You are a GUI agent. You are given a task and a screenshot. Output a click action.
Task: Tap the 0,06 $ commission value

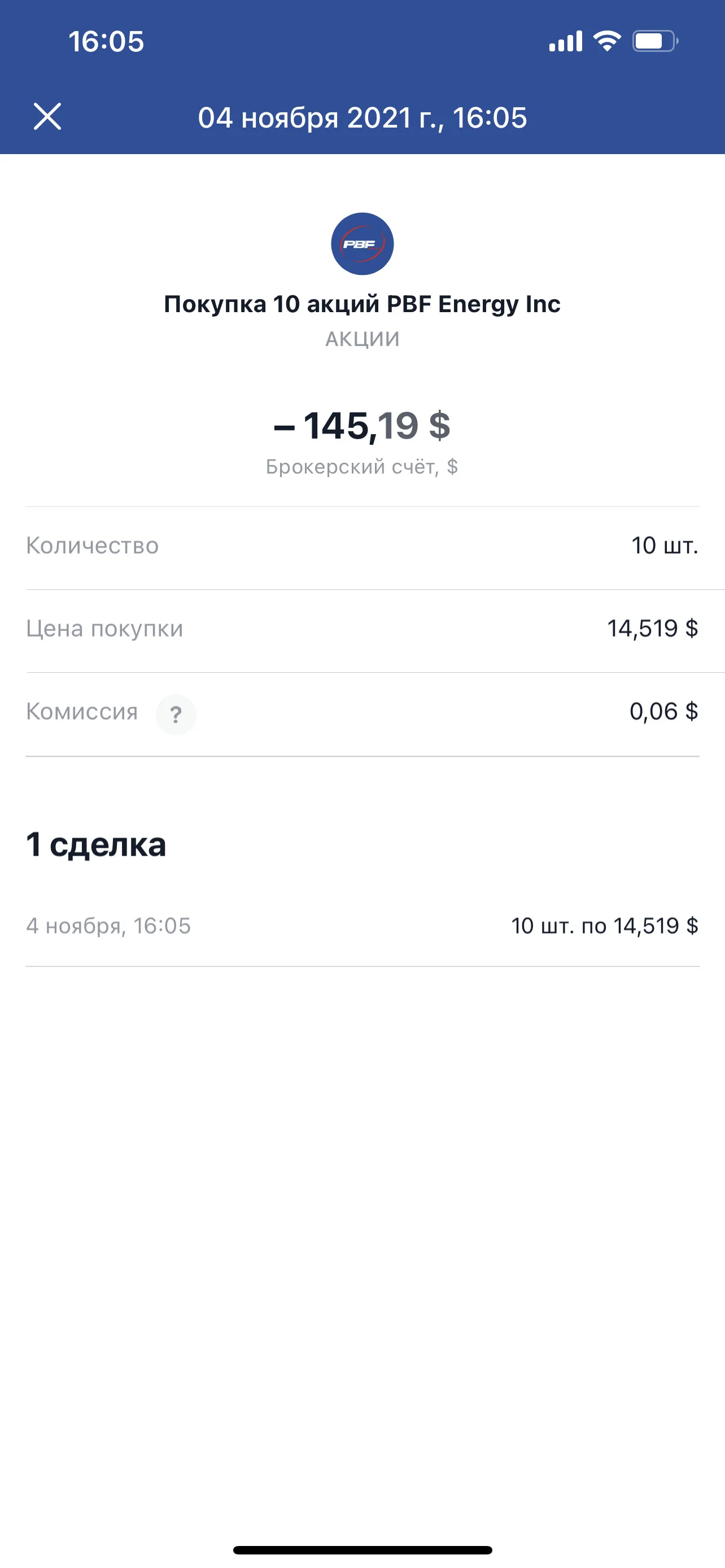click(x=663, y=712)
